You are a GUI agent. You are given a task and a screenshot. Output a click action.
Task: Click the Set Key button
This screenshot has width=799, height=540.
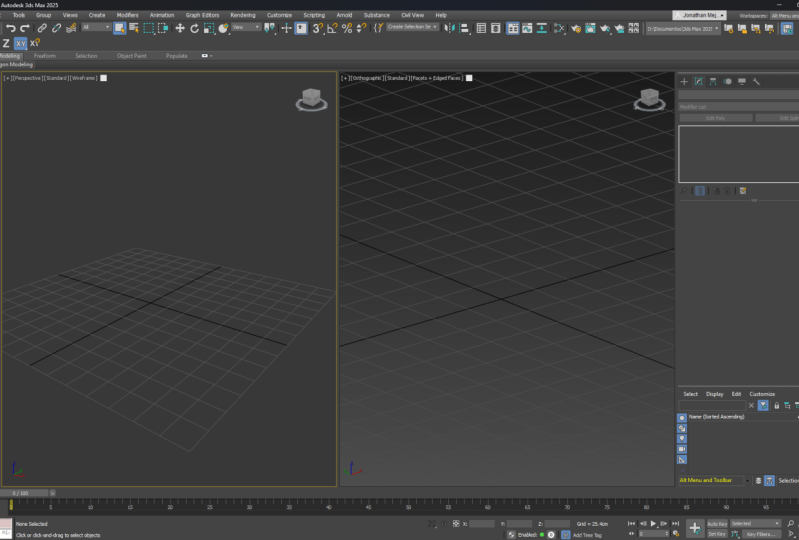coord(716,534)
